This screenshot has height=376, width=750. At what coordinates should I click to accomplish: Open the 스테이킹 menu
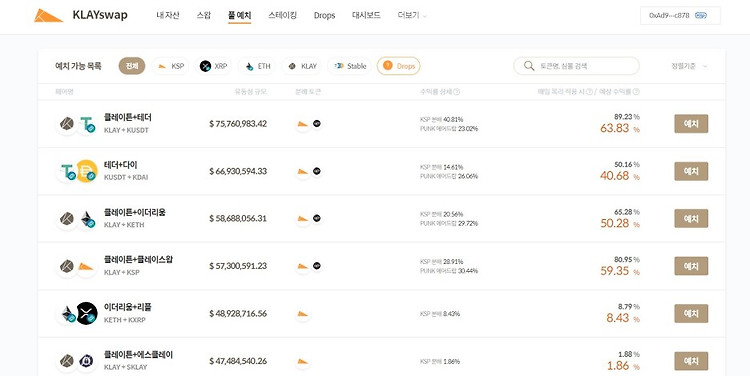283,15
